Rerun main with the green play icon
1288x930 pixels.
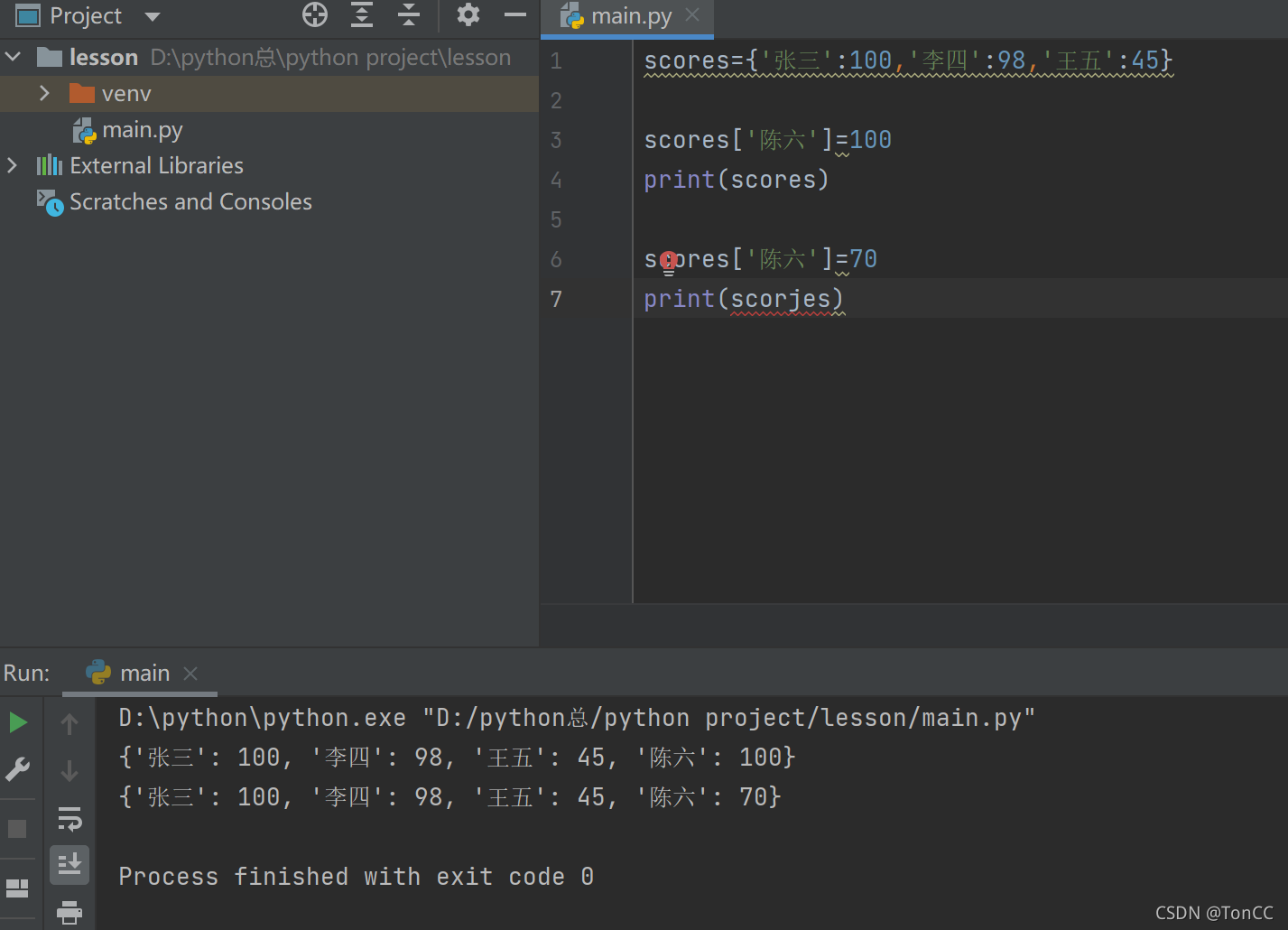click(x=18, y=722)
